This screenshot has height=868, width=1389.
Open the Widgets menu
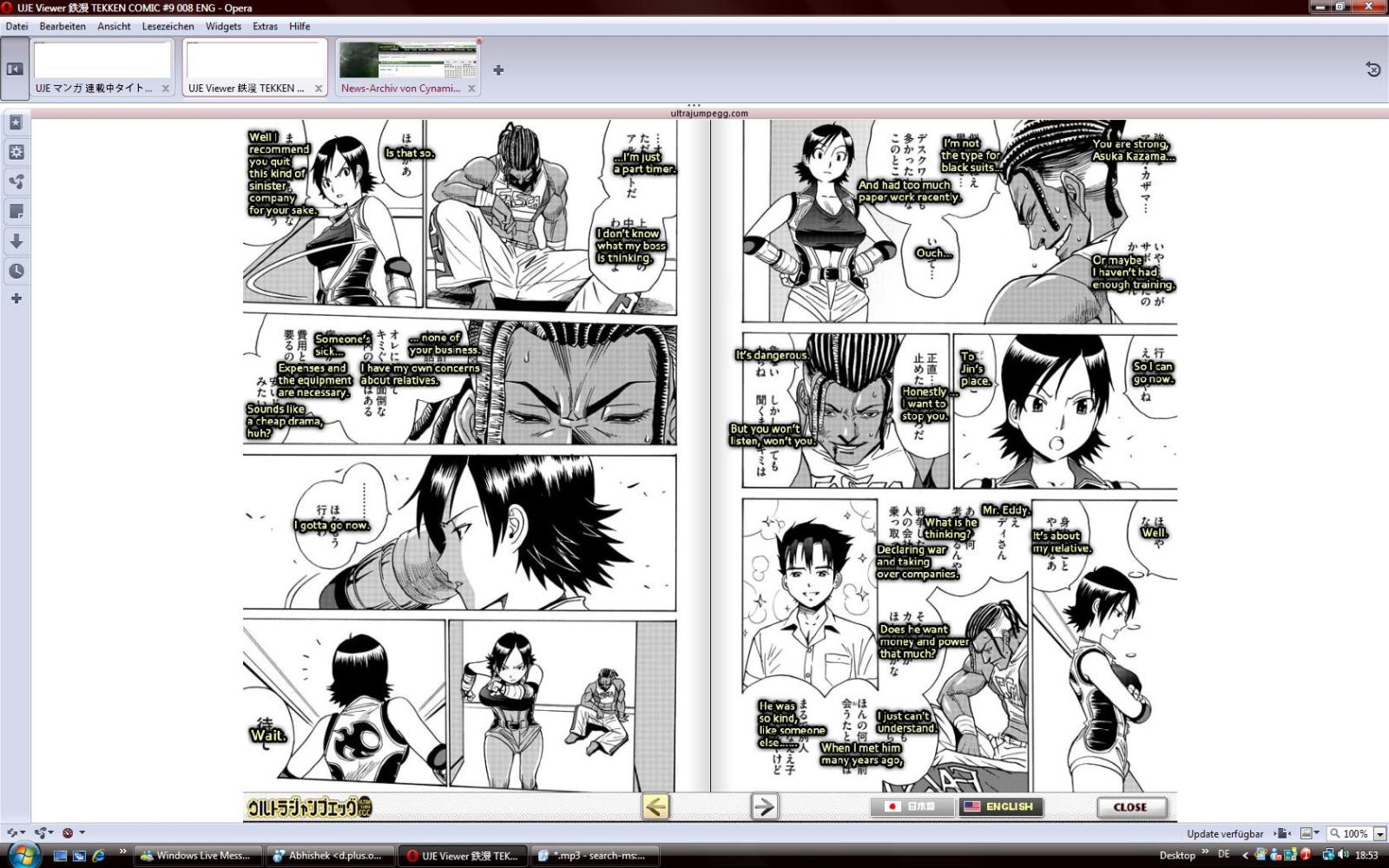[x=223, y=26]
